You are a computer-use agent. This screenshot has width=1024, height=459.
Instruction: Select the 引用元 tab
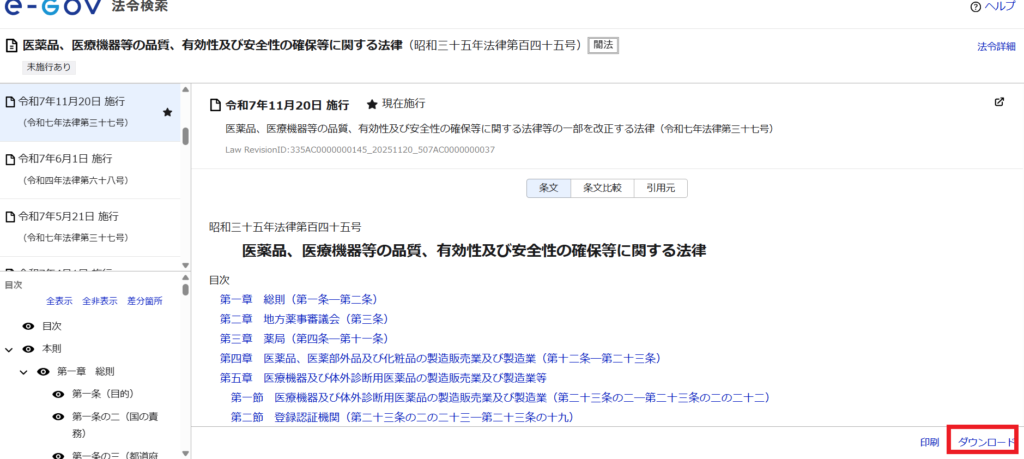click(x=660, y=188)
